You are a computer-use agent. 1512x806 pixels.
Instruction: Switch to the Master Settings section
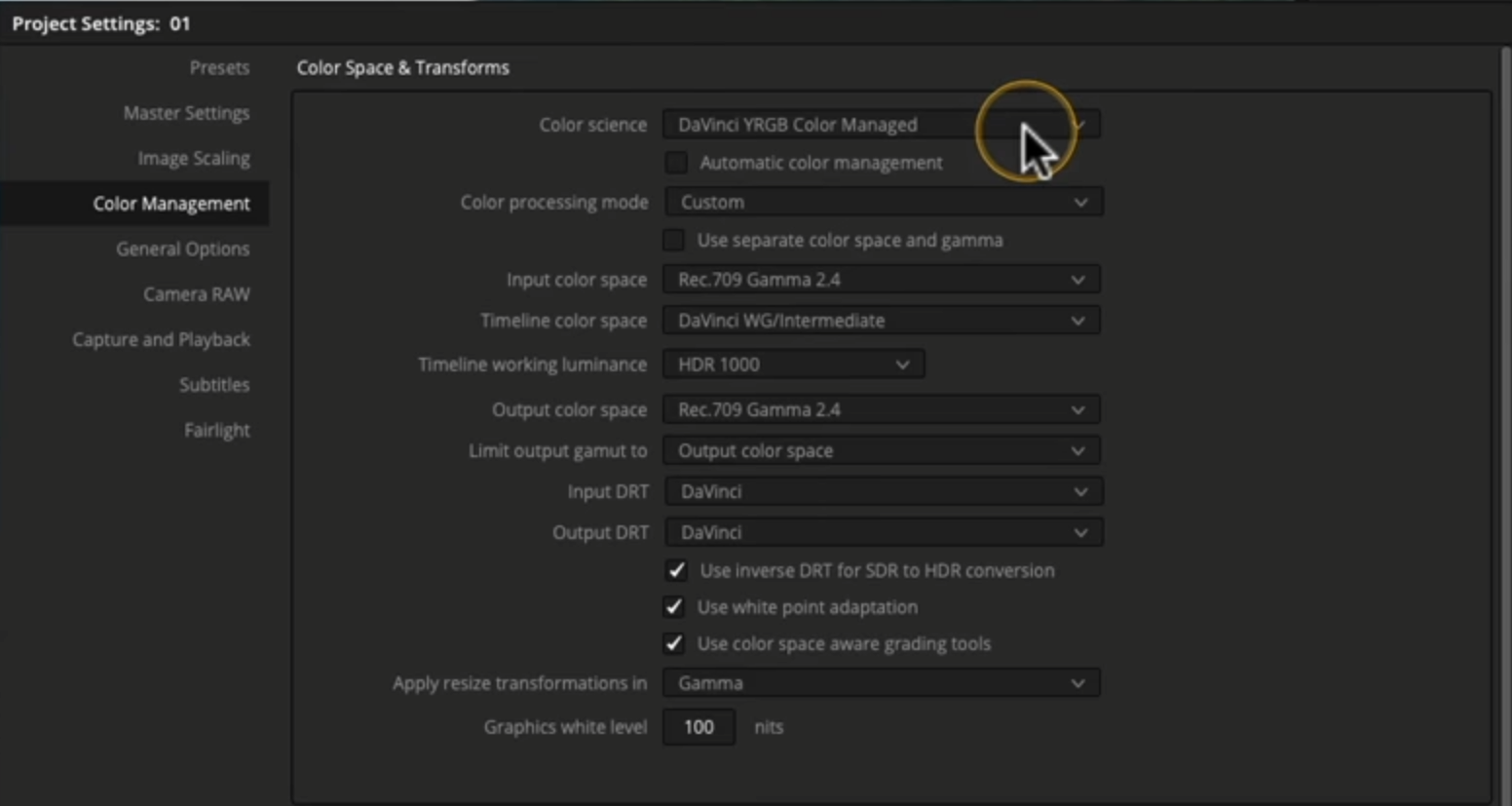point(186,113)
